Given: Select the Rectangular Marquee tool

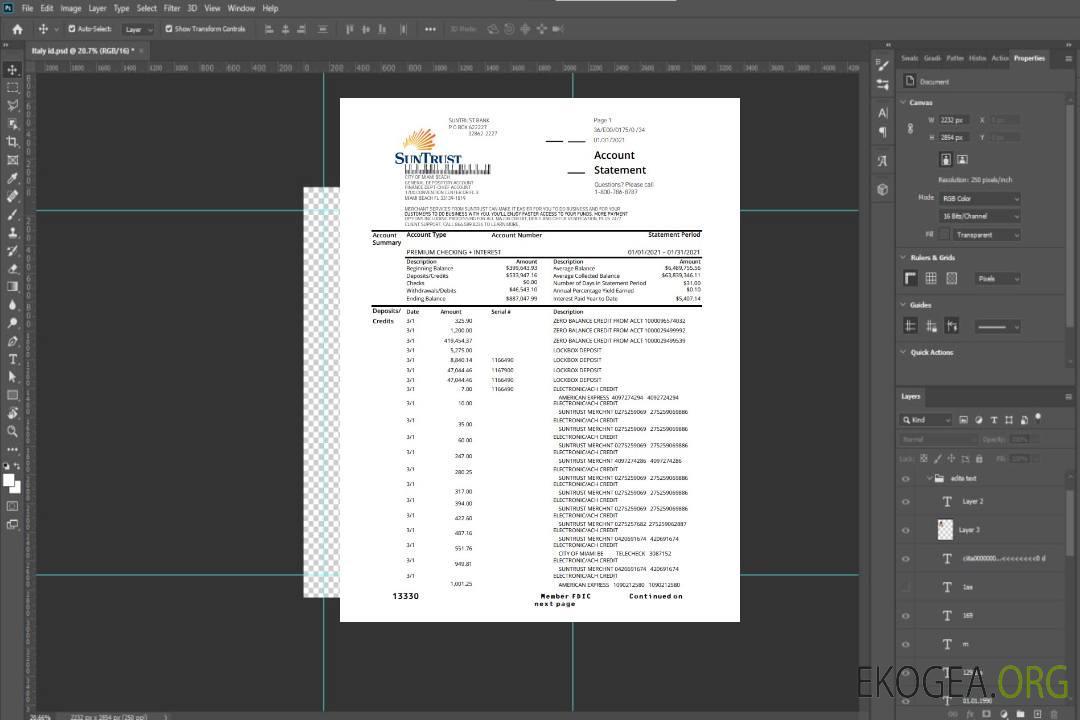Looking at the screenshot, I should click(x=13, y=87).
